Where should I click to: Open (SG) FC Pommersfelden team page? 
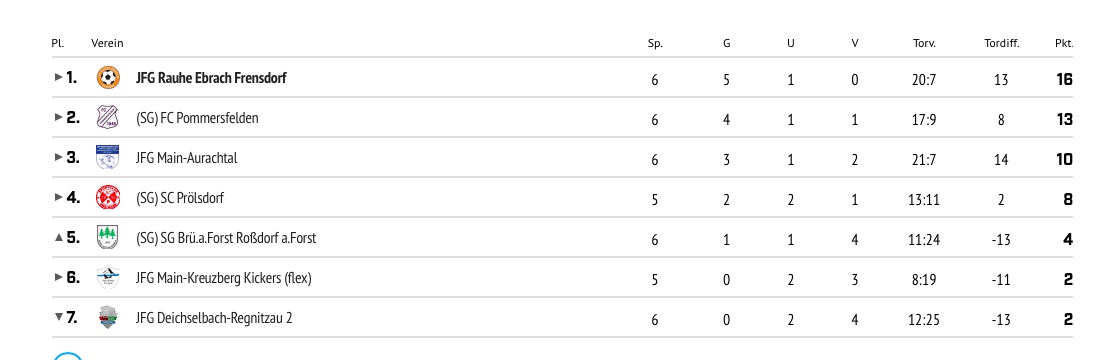click(x=197, y=118)
